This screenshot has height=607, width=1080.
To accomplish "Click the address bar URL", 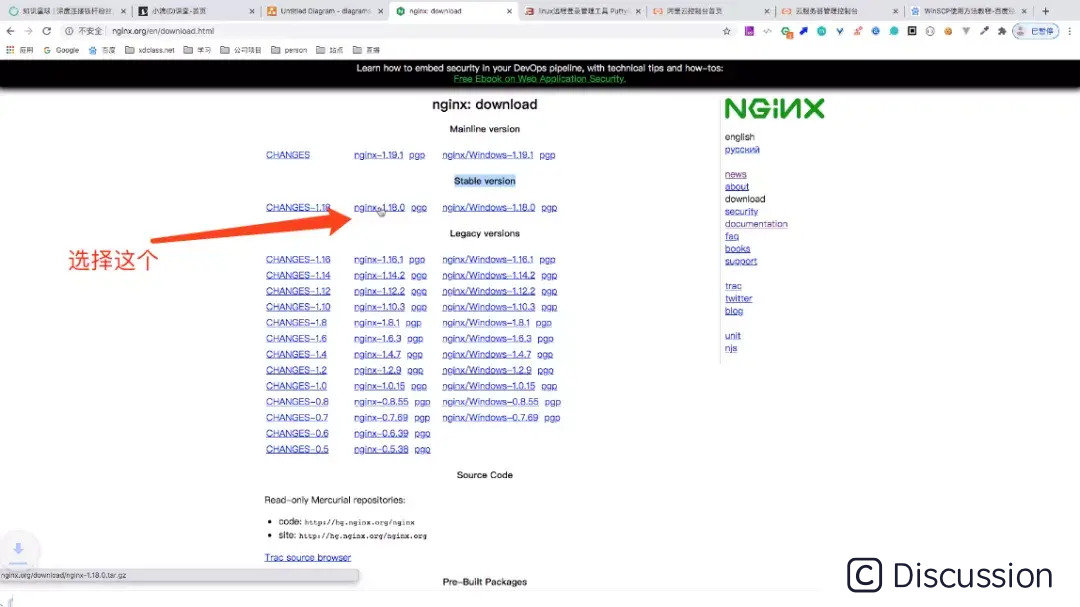I will coord(163,31).
